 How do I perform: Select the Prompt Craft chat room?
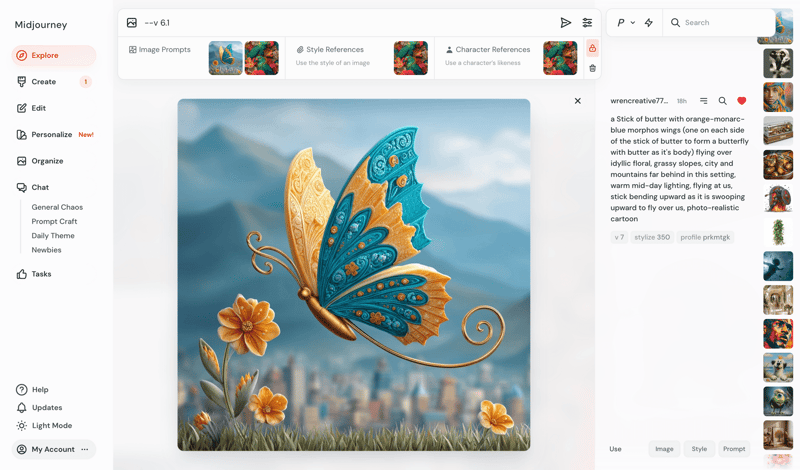tap(54, 221)
